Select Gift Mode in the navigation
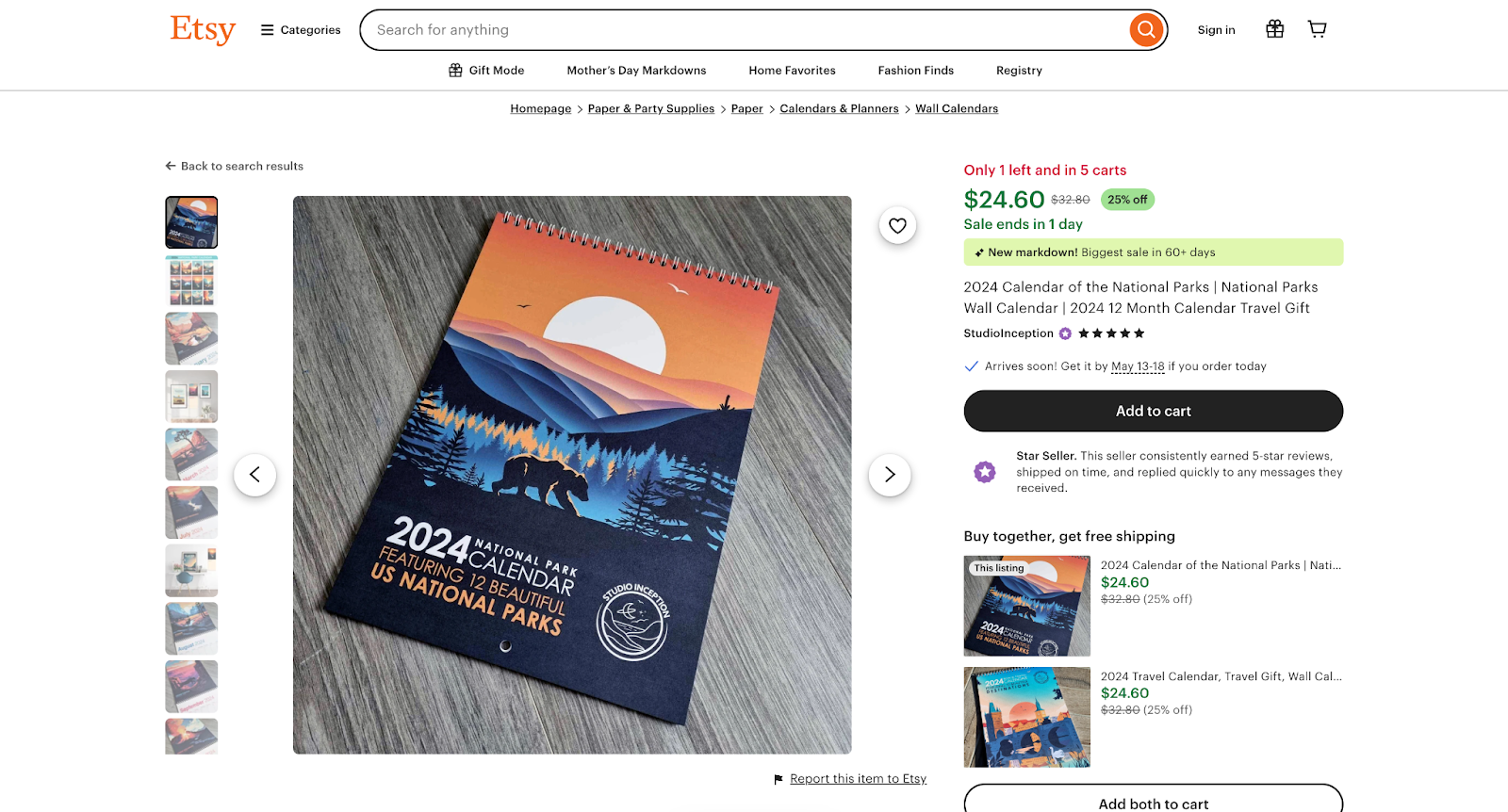This screenshot has width=1508, height=812. coord(486,70)
